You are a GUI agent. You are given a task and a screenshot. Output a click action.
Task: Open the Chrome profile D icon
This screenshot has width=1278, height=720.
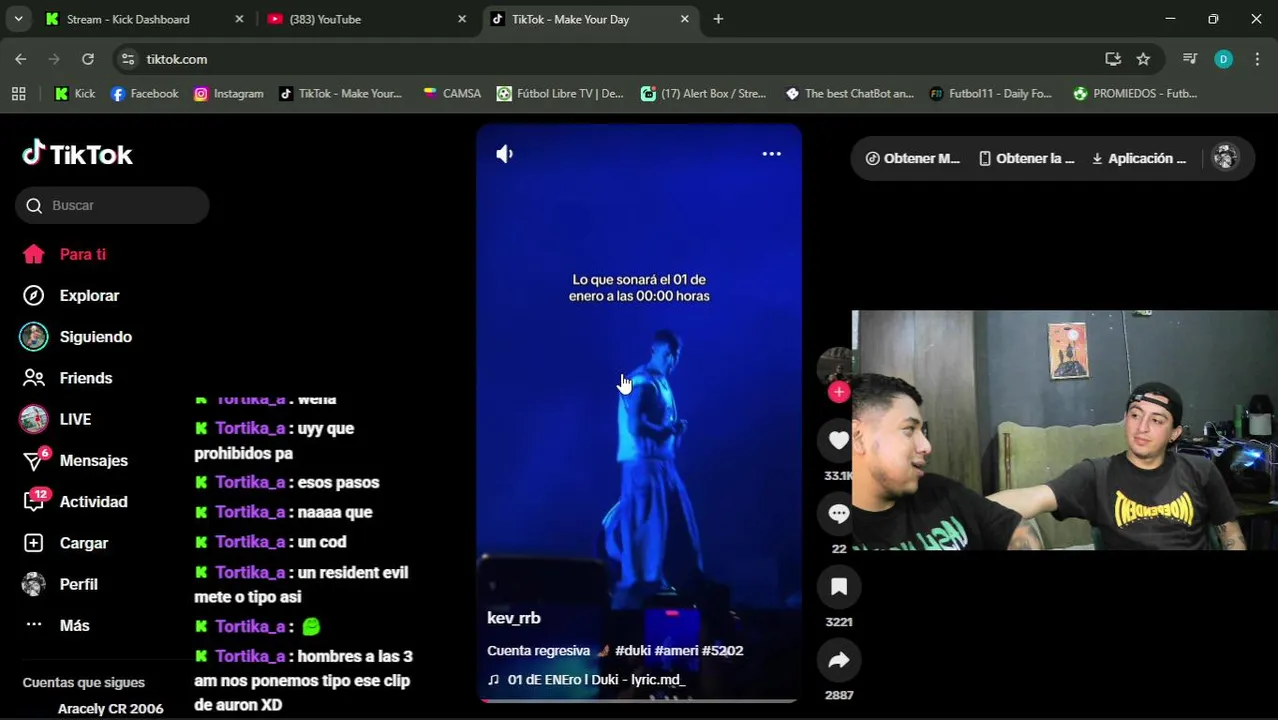pyautogui.click(x=1223, y=59)
